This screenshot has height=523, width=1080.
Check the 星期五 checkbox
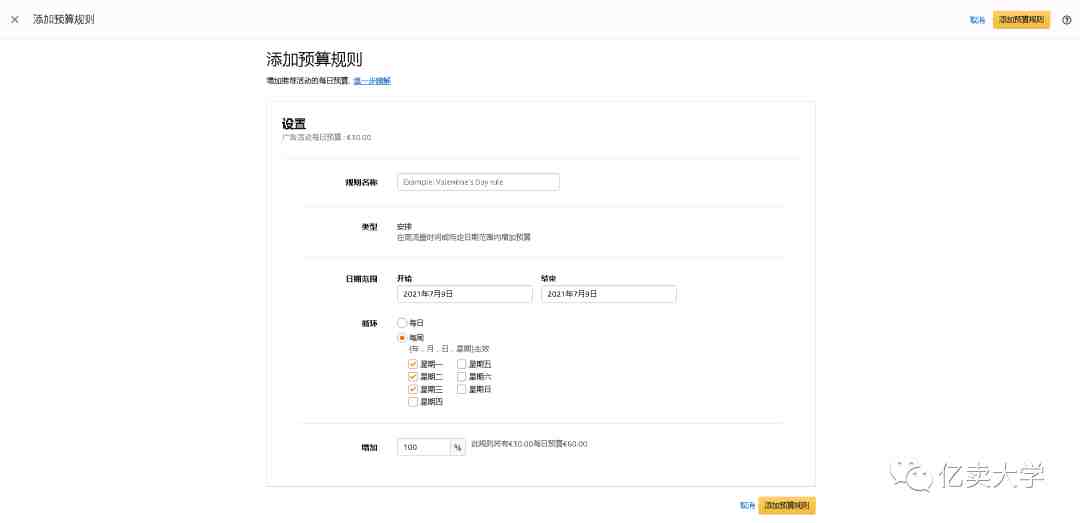(x=461, y=364)
